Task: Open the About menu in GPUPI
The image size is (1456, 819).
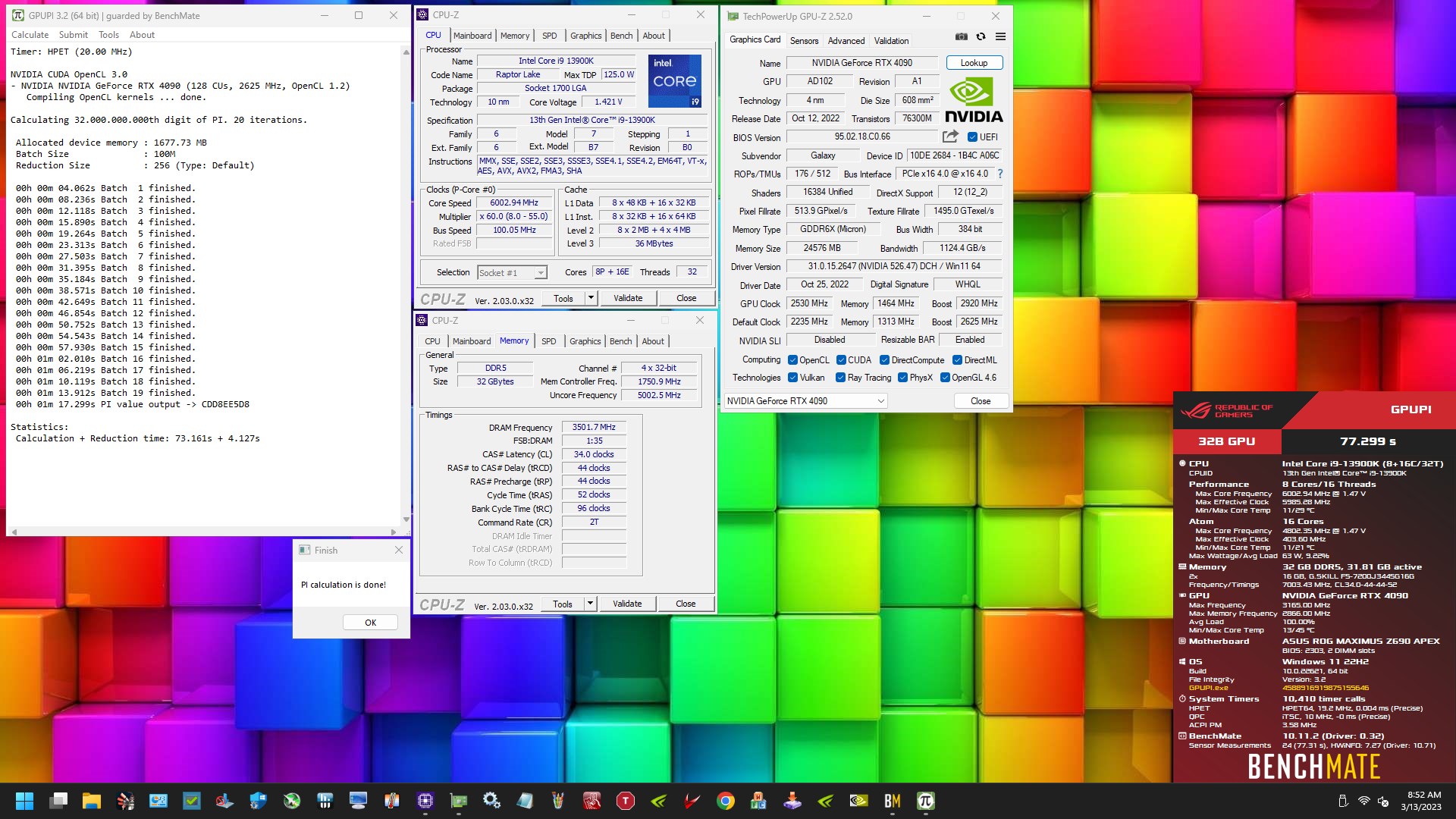Action: point(142,35)
